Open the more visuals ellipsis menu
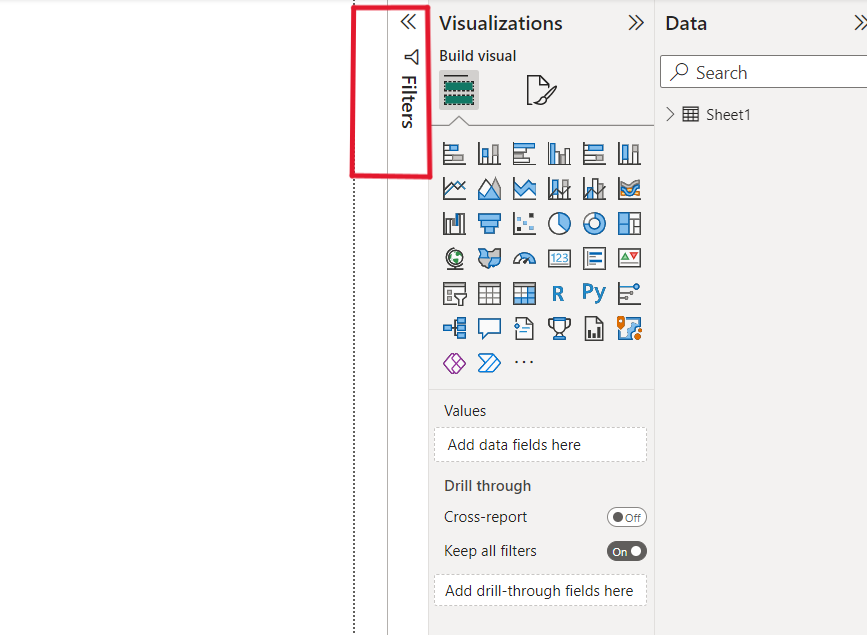 (x=524, y=363)
